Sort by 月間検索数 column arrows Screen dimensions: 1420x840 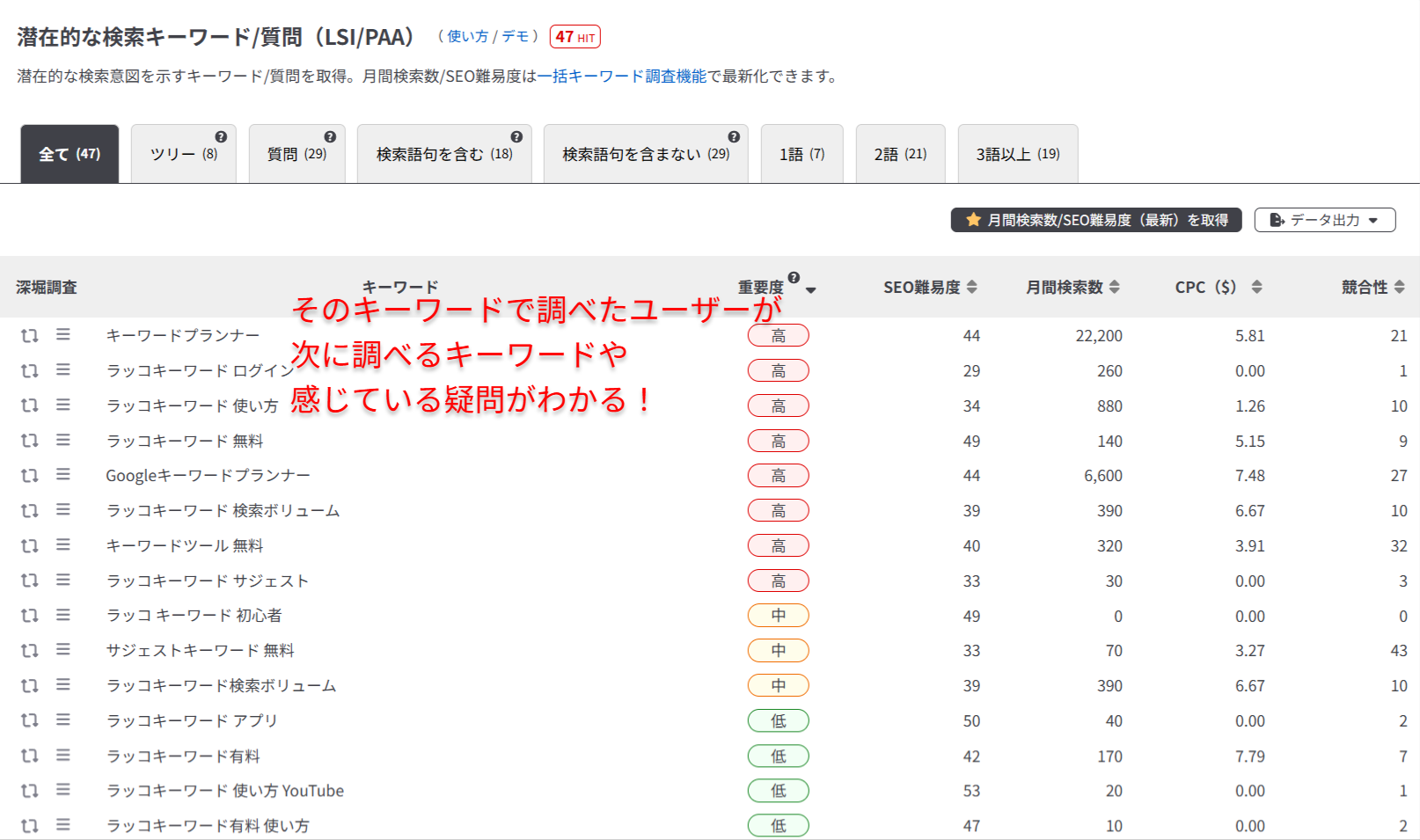[x=1115, y=287]
